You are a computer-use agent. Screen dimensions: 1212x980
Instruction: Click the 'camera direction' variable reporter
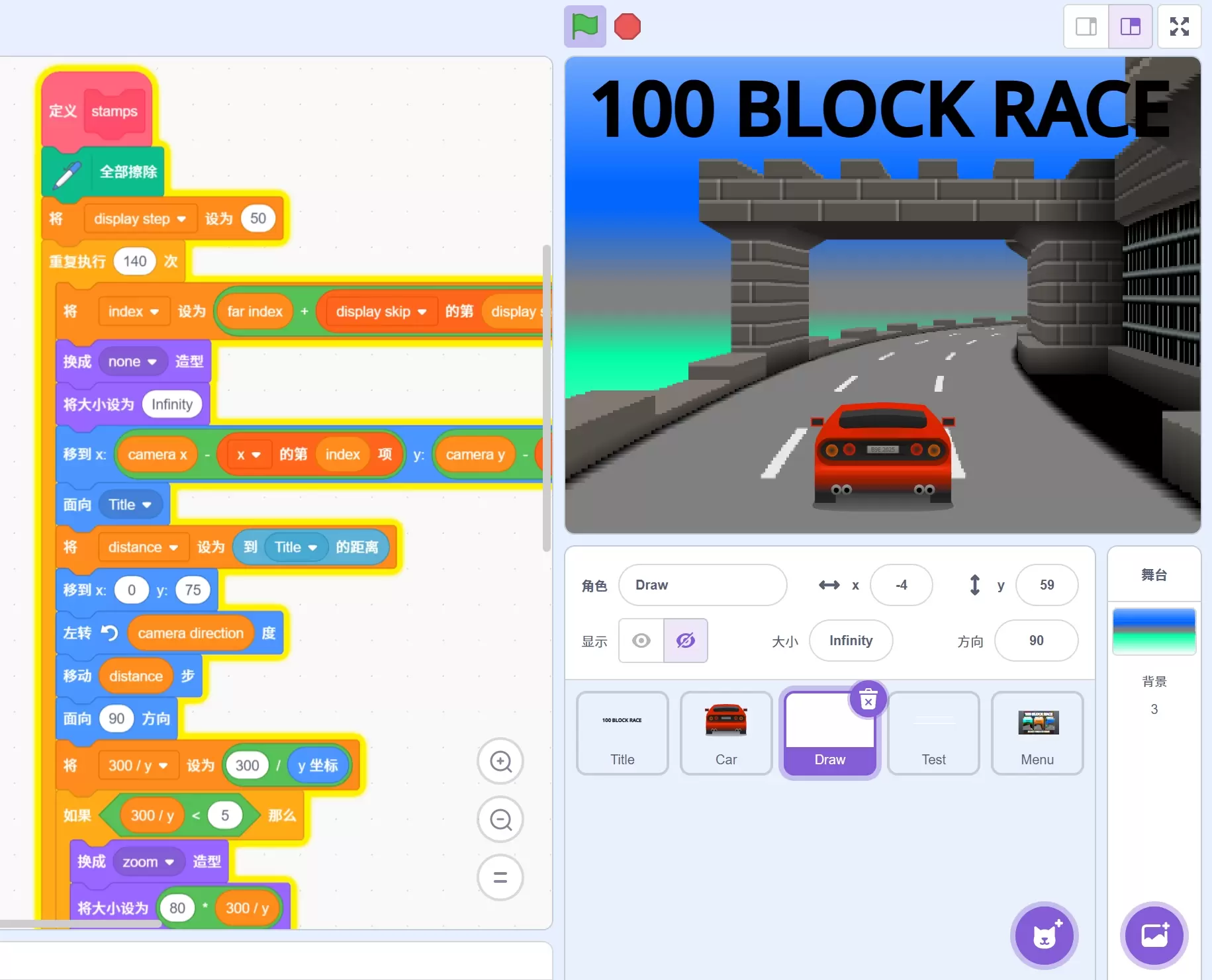(x=191, y=633)
